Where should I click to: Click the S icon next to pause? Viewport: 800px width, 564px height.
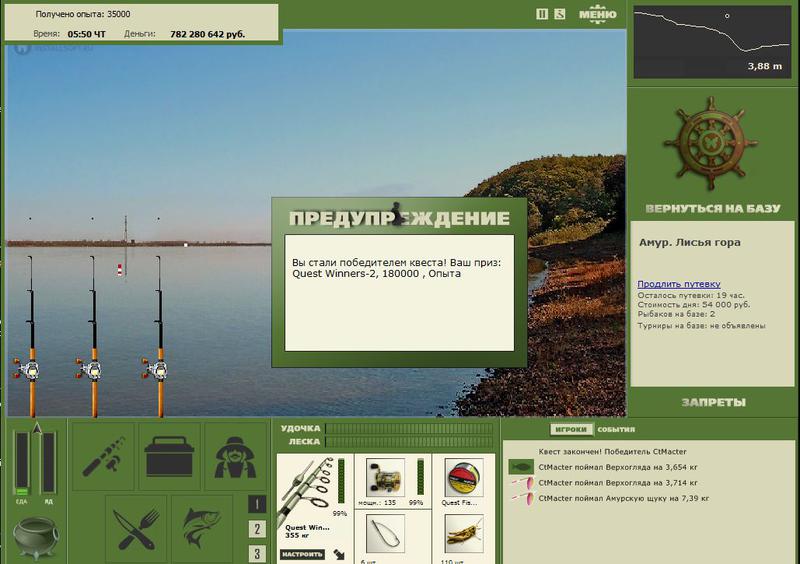tap(560, 14)
